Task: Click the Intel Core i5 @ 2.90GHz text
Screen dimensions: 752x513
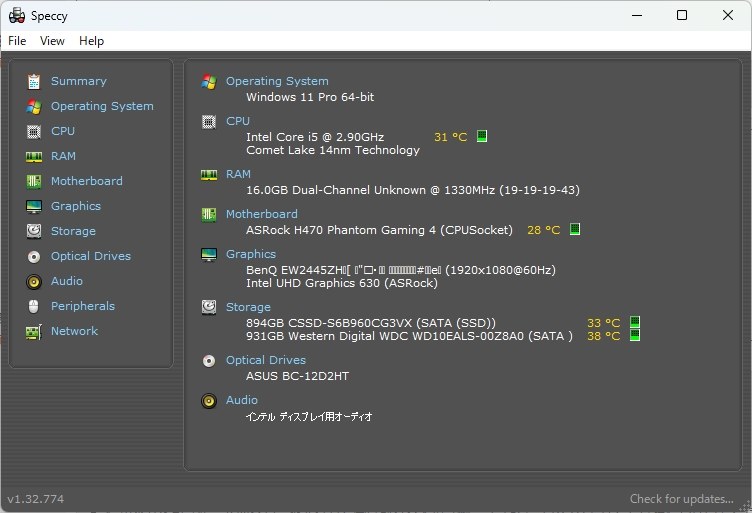Action: (x=315, y=137)
